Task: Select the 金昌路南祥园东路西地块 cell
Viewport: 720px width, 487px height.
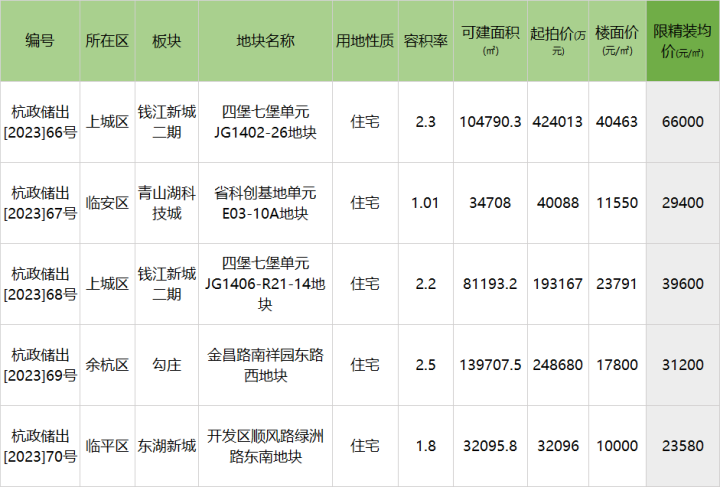Action: coord(265,365)
